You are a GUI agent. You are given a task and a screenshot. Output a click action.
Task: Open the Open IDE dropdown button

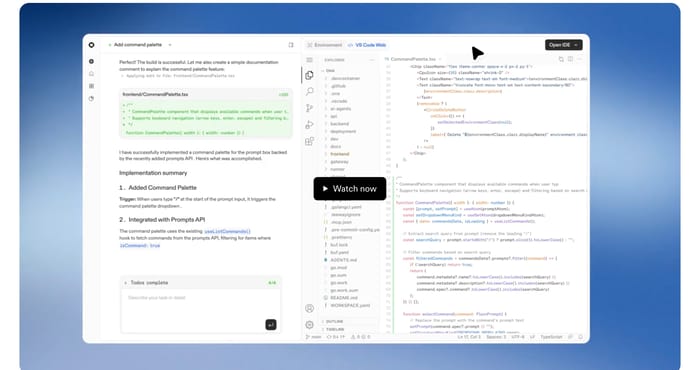click(563, 45)
